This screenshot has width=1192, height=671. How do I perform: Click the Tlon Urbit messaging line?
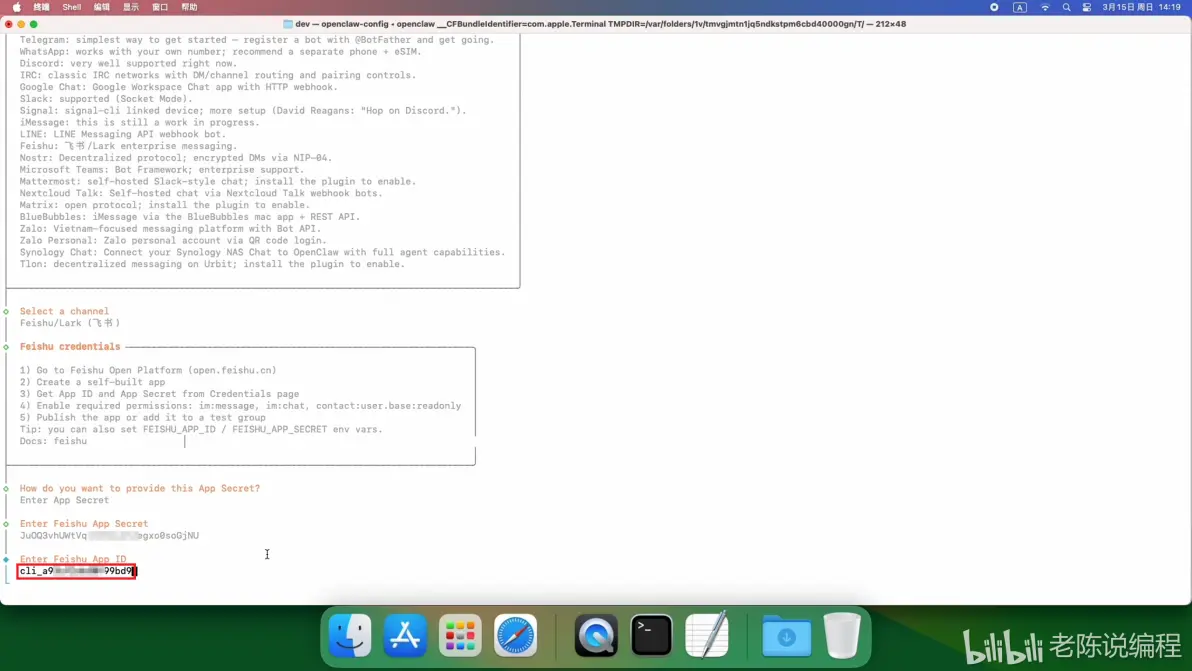(213, 264)
